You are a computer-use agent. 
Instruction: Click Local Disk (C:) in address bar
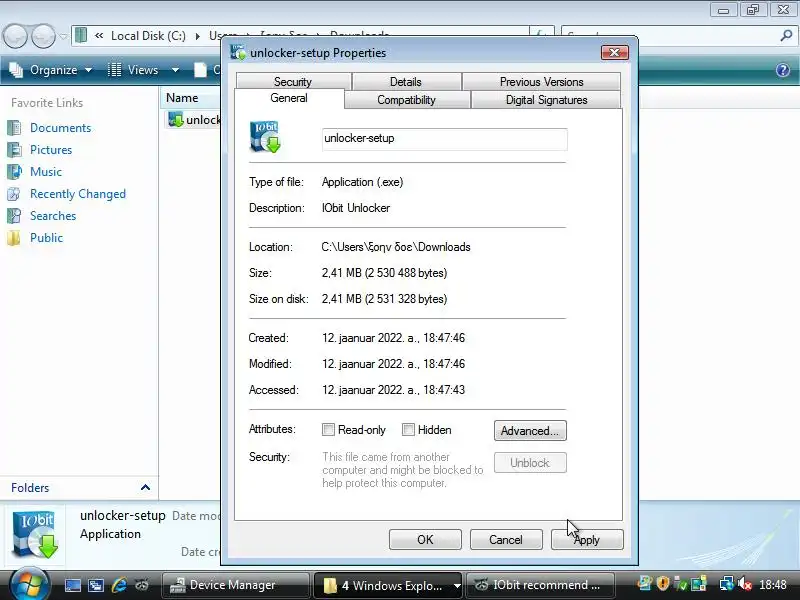tap(148, 36)
